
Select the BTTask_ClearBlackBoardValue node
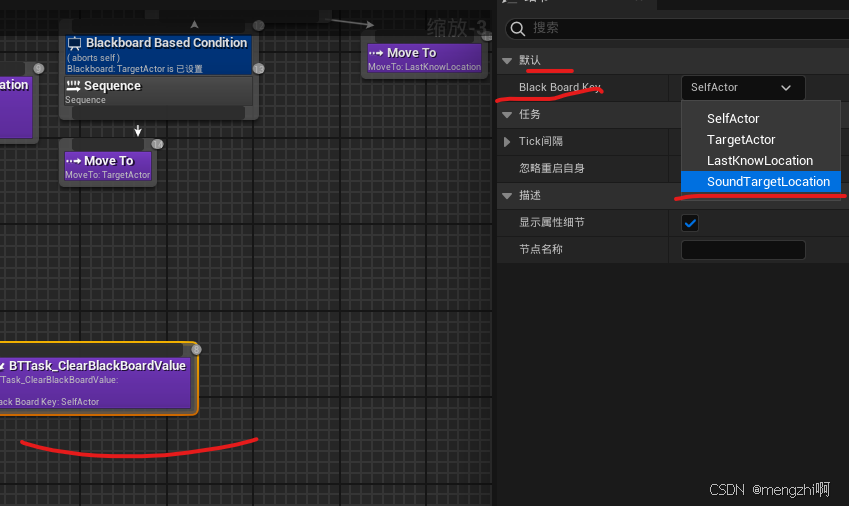point(96,379)
